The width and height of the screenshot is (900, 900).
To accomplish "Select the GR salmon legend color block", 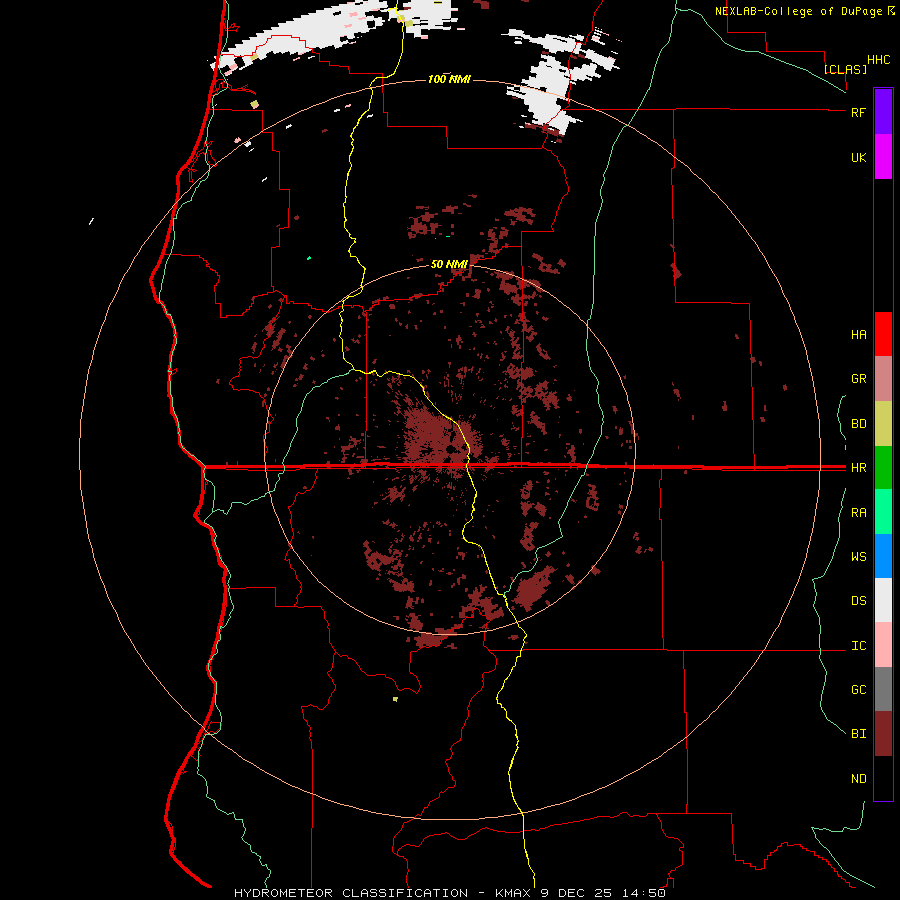I will pyautogui.click(x=883, y=379).
